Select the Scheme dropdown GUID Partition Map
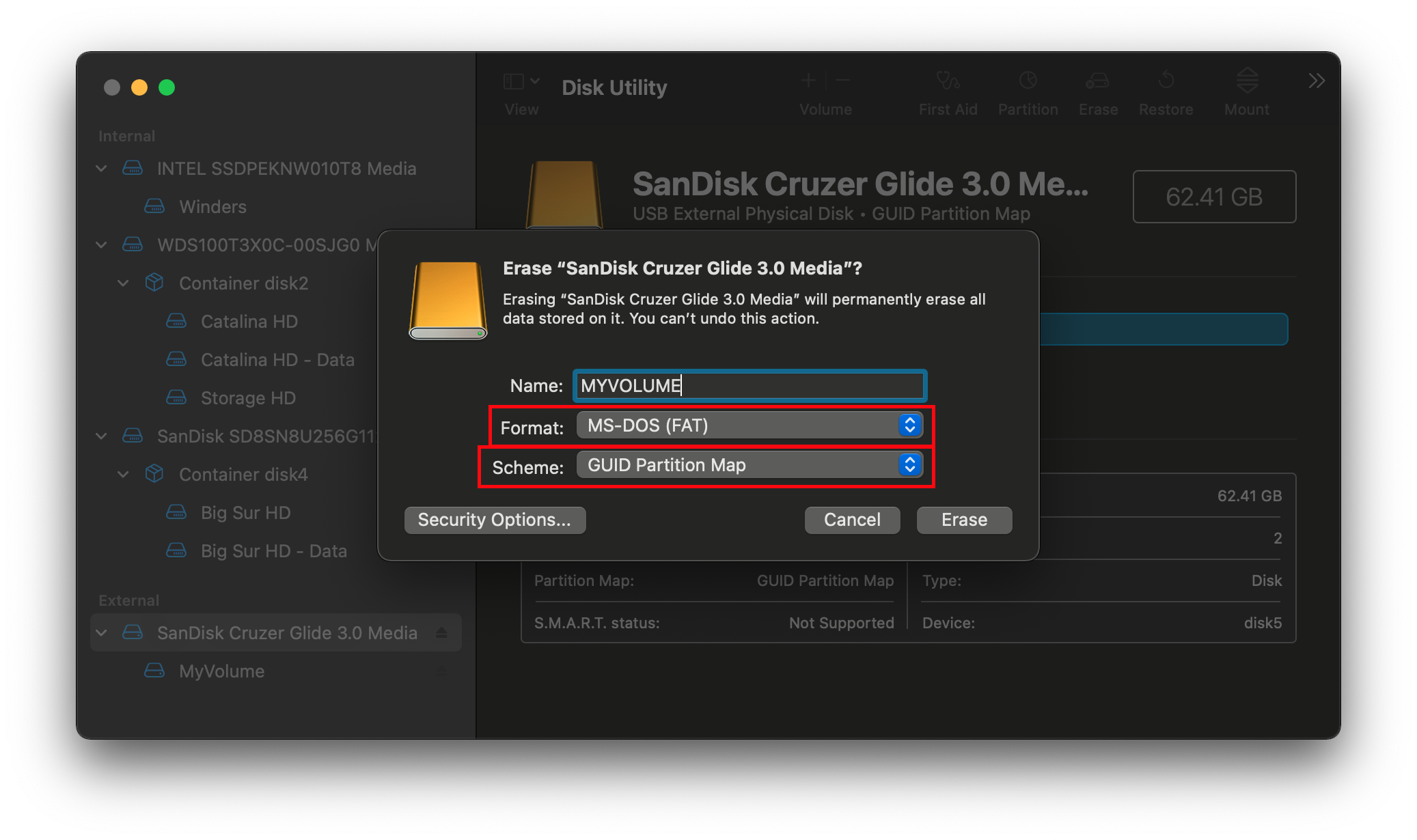Screen dimensions: 1417x840 coord(747,464)
